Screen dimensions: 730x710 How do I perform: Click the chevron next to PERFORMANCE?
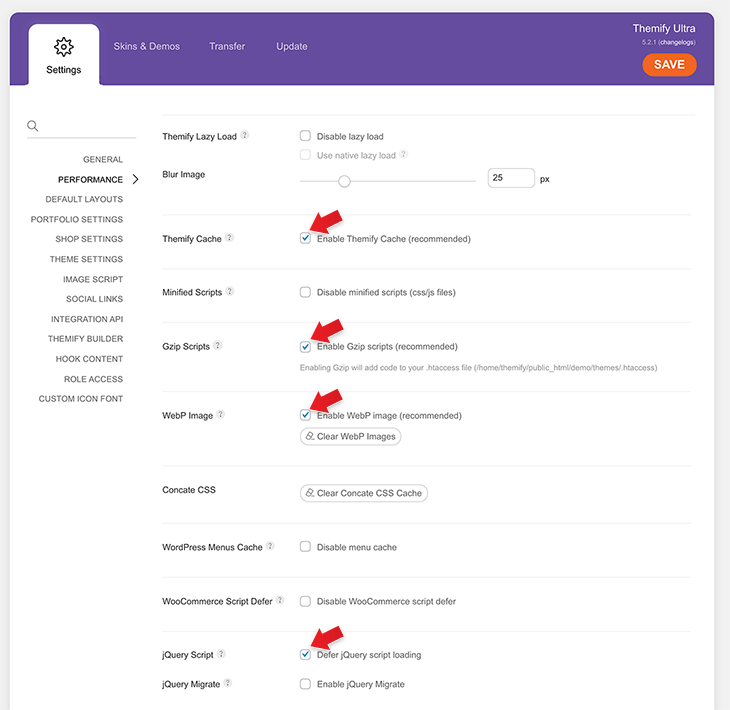point(135,179)
